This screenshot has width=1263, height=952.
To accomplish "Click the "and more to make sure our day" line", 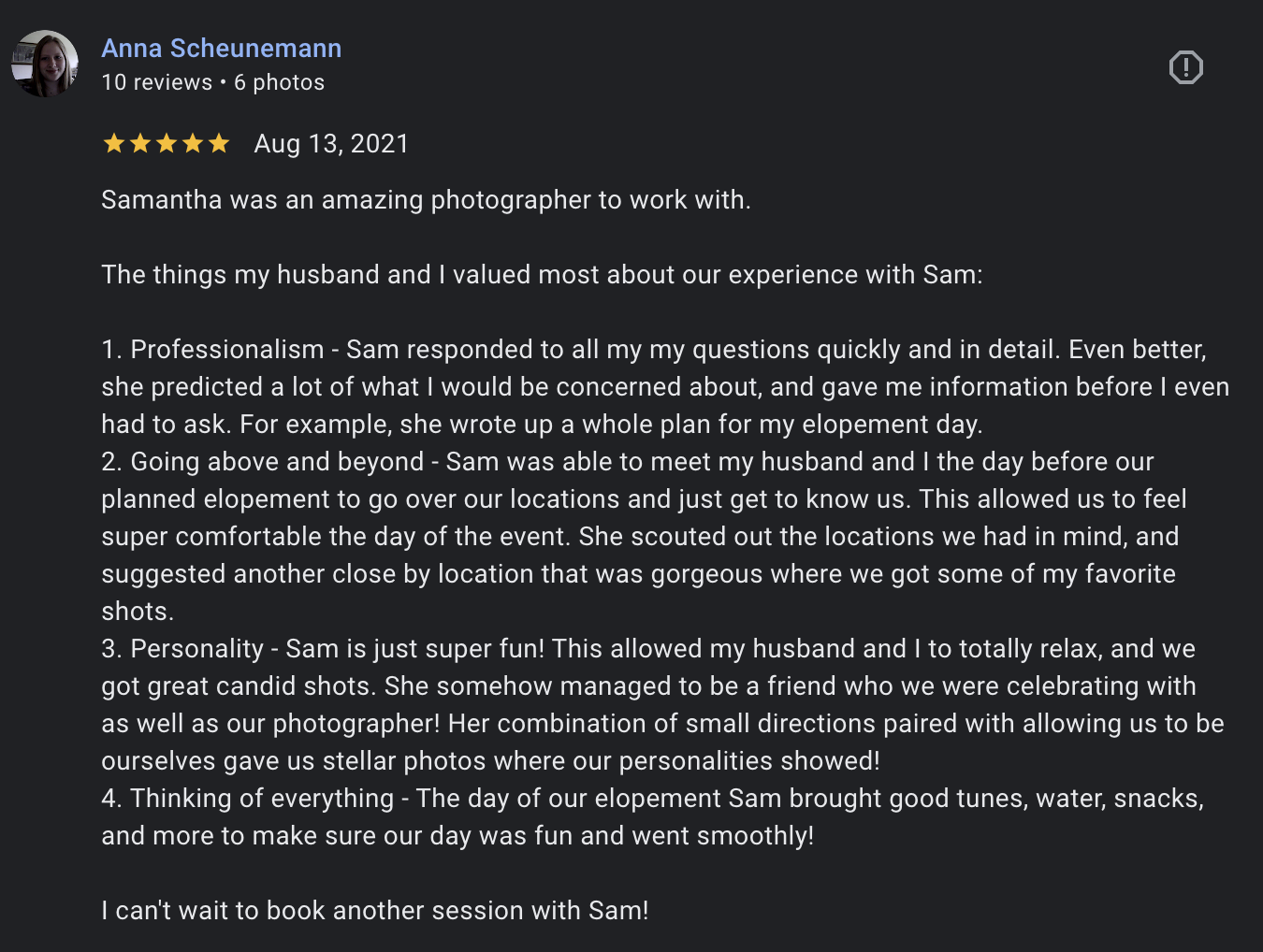I will pos(457,836).
